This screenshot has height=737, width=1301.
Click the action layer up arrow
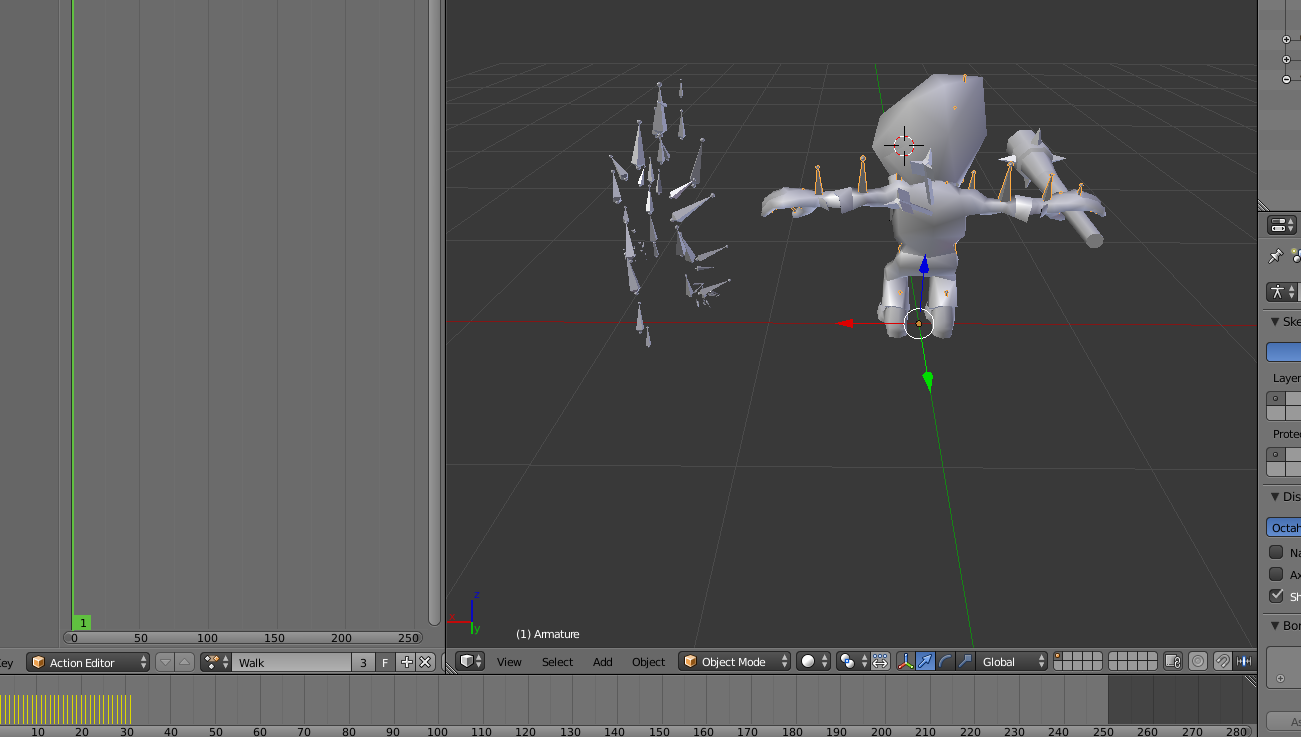click(x=184, y=662)
